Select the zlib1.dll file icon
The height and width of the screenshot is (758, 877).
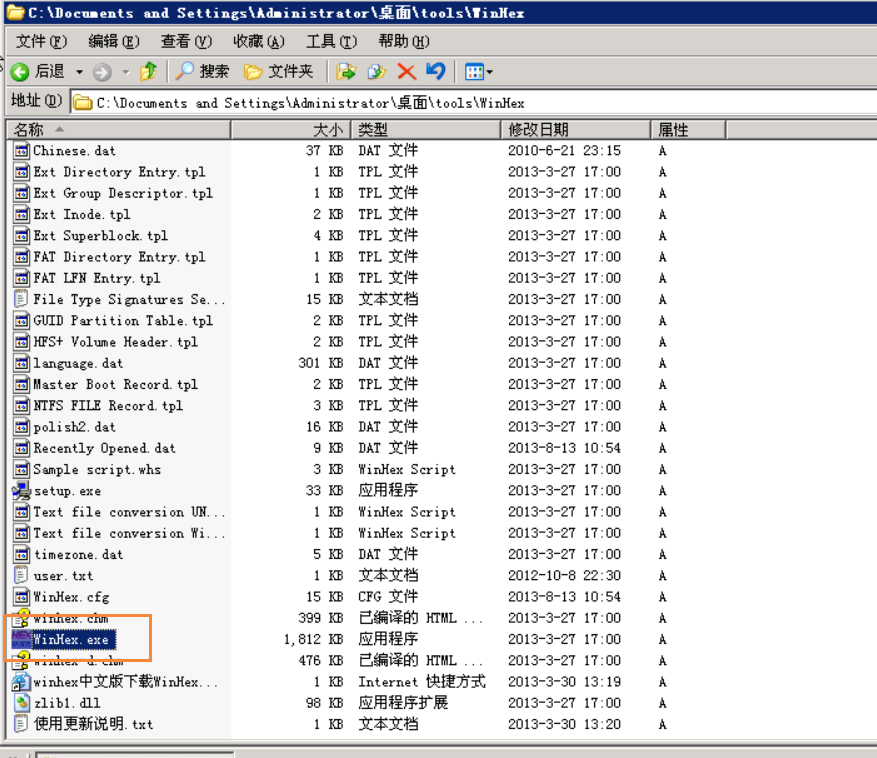click(x=21, y=703)
